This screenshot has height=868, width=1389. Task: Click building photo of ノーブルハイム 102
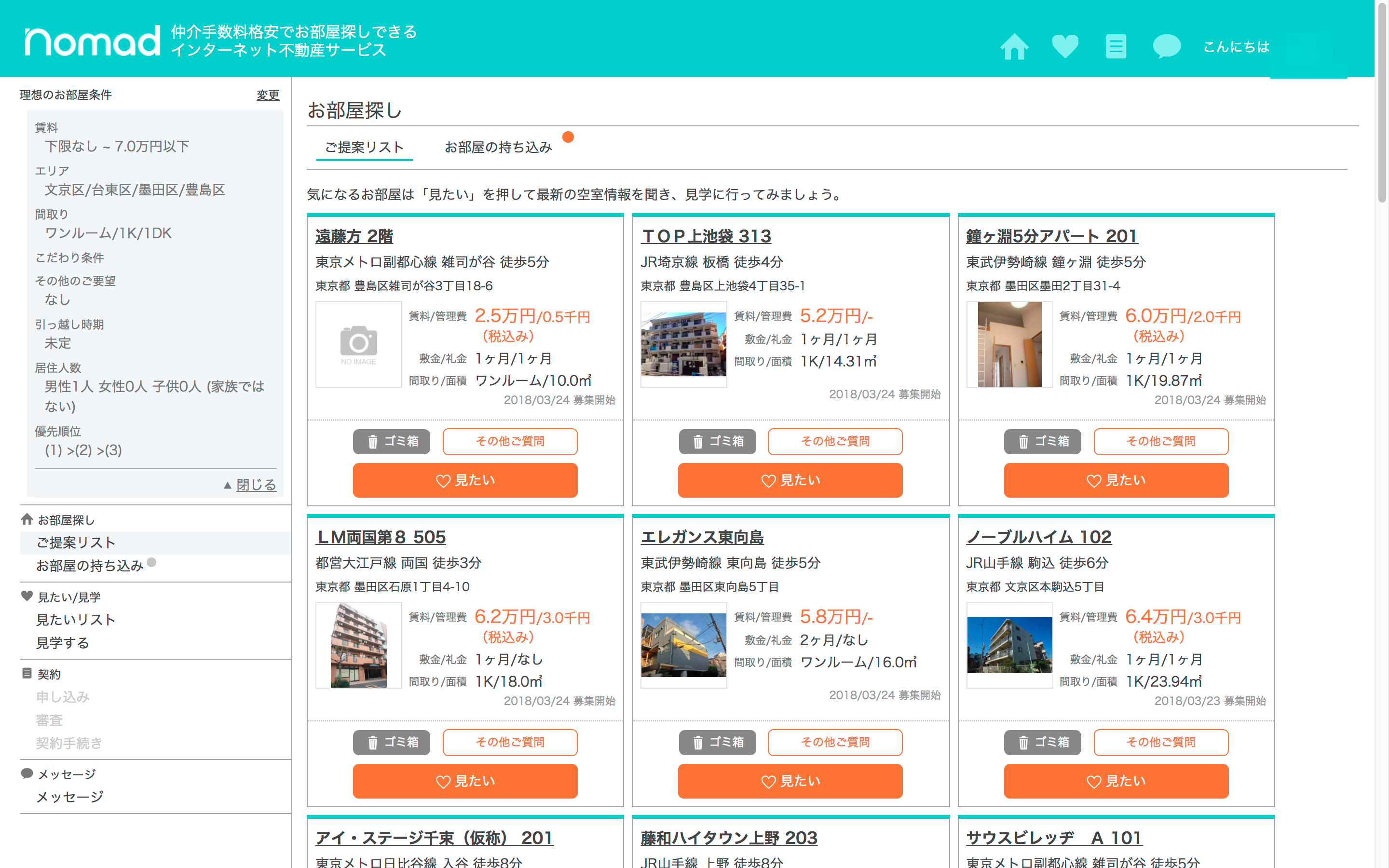pyautogui.click(x=1009, y=645)
